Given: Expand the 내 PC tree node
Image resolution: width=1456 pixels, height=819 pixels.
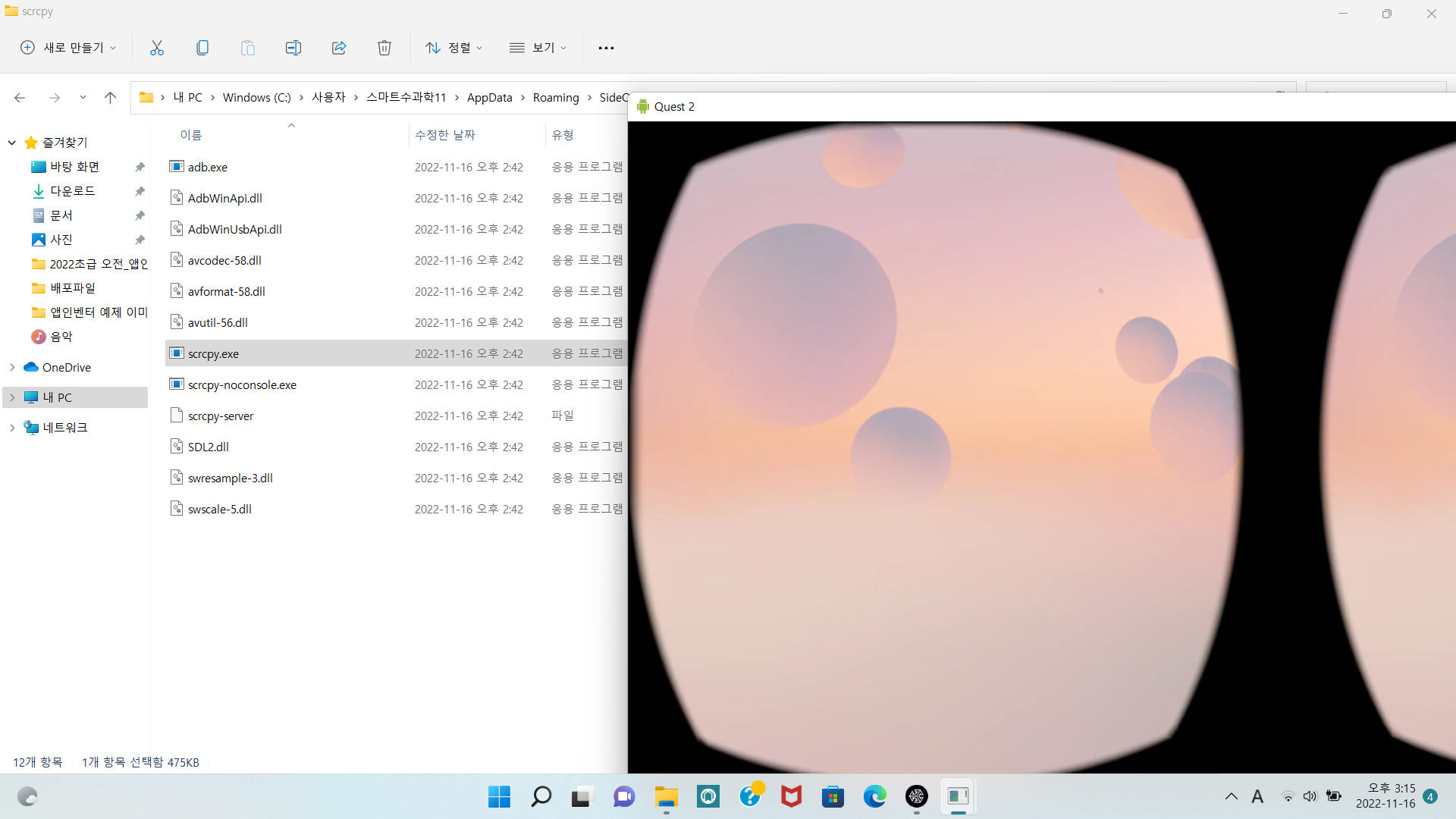Looking at the screenshot, I should pyautogui.click(x=12, y=397).
